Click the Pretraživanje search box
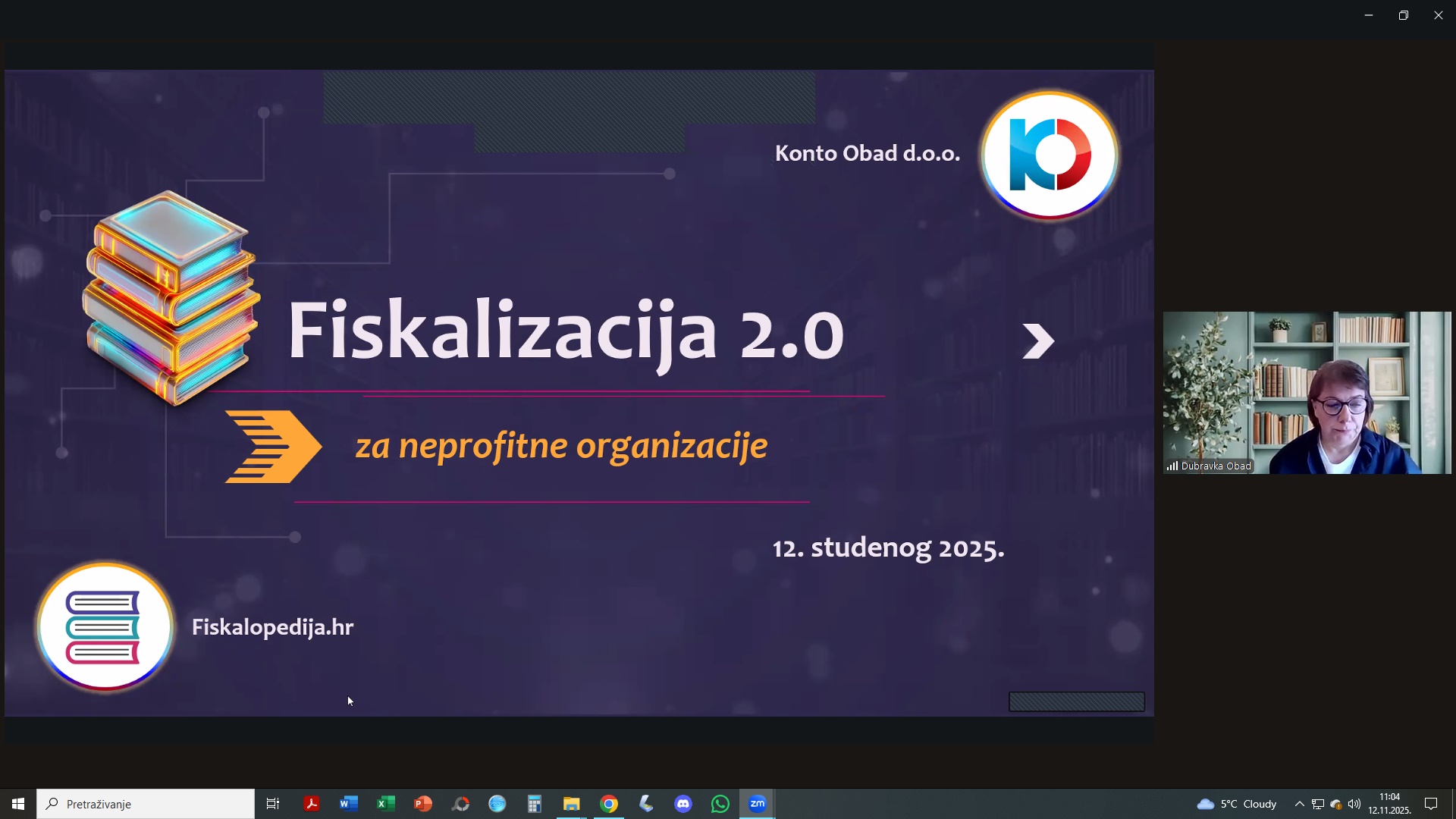The image size is (1456, 819). tap(146, 804)
